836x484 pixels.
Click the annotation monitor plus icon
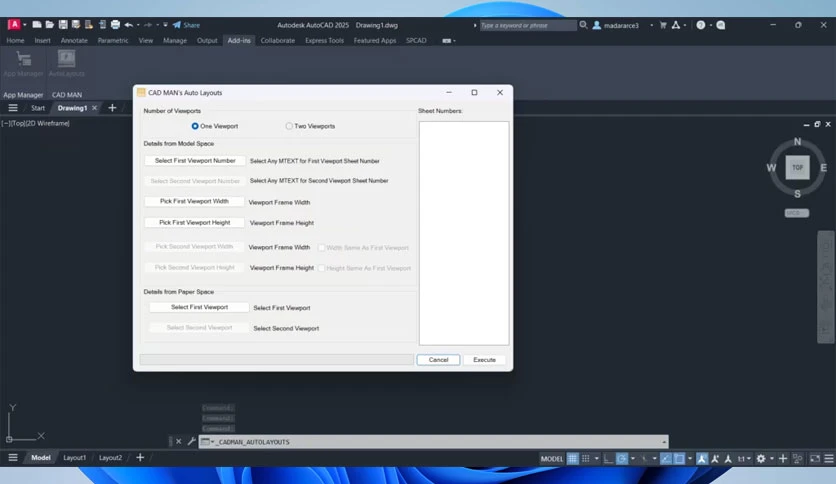783,458
